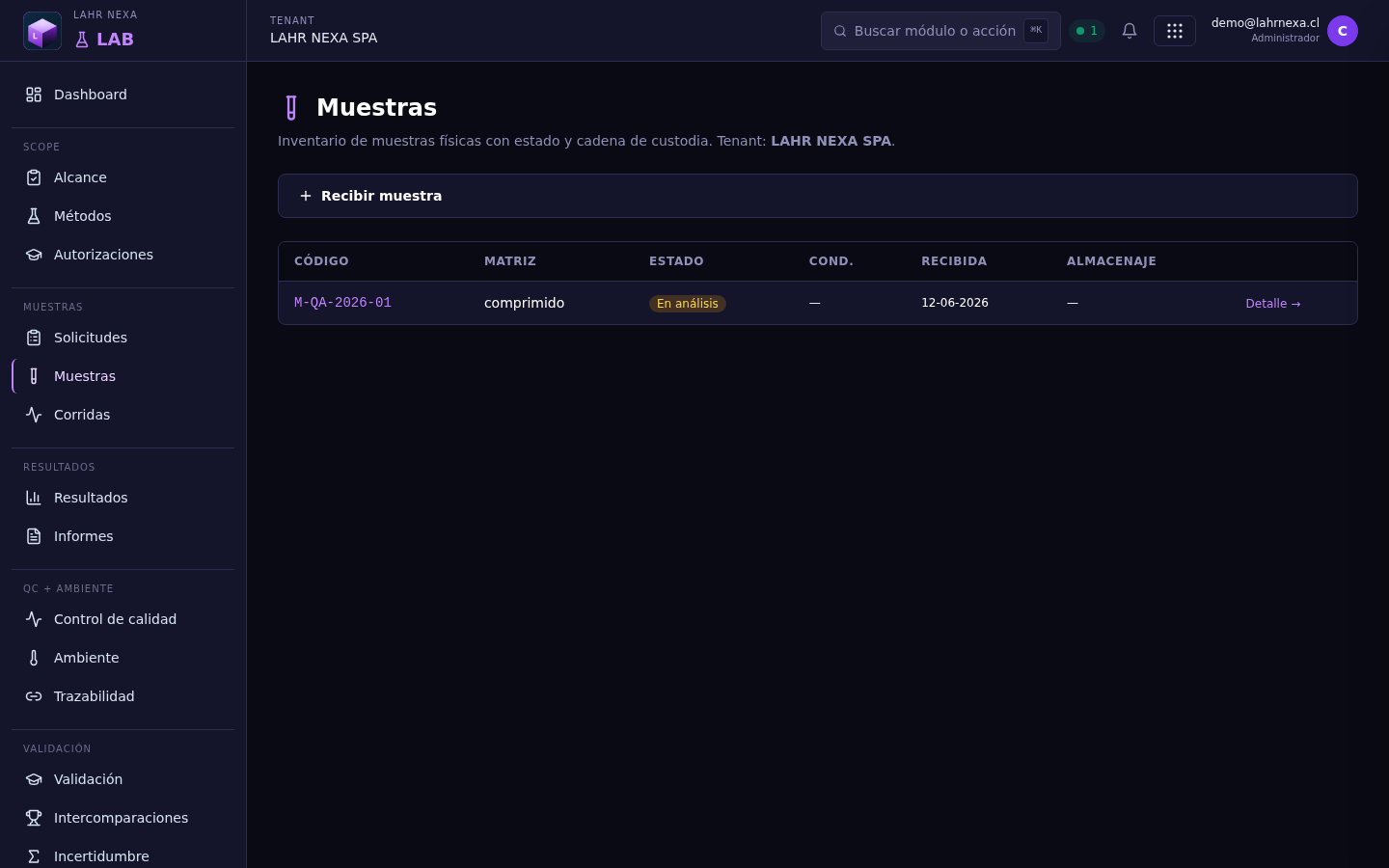Open the Métodos page
Screen dimensions: 1389x868
point(123,216)
